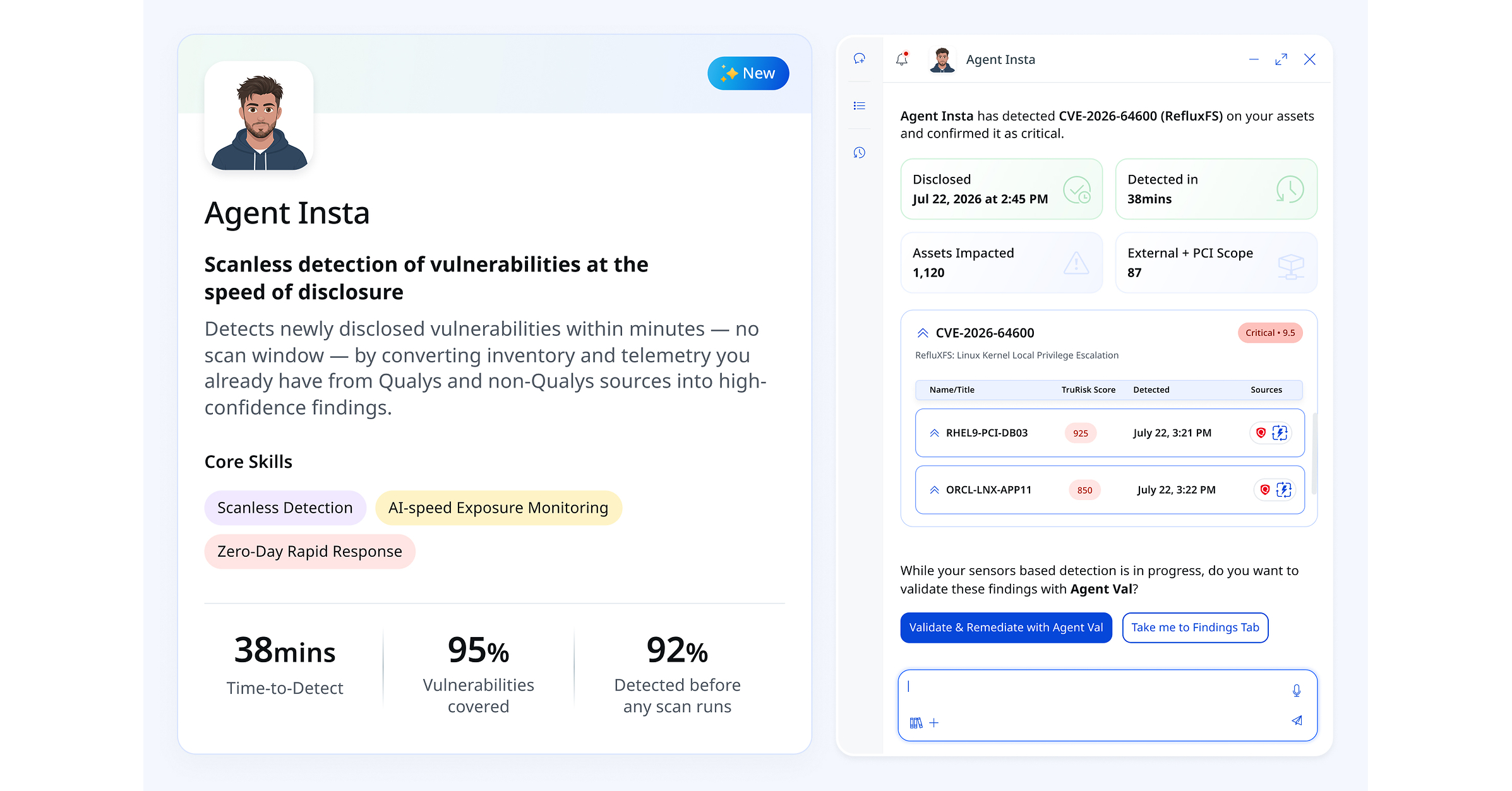The width and height of the screenshot is (1512, 791).
Task: Click the warning triangle on Assets Impacted card
Action: pyautogui.click(x=1076, y=263)
